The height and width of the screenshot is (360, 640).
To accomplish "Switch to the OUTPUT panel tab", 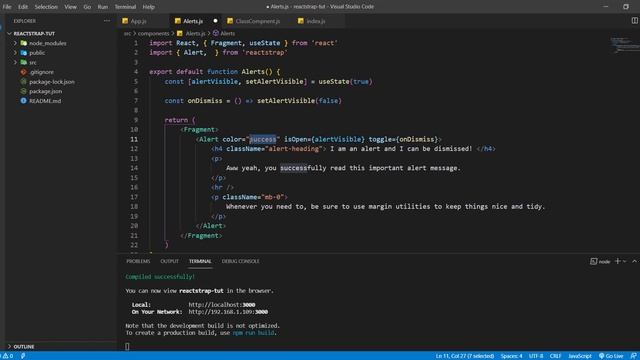I will pos(169,261).
